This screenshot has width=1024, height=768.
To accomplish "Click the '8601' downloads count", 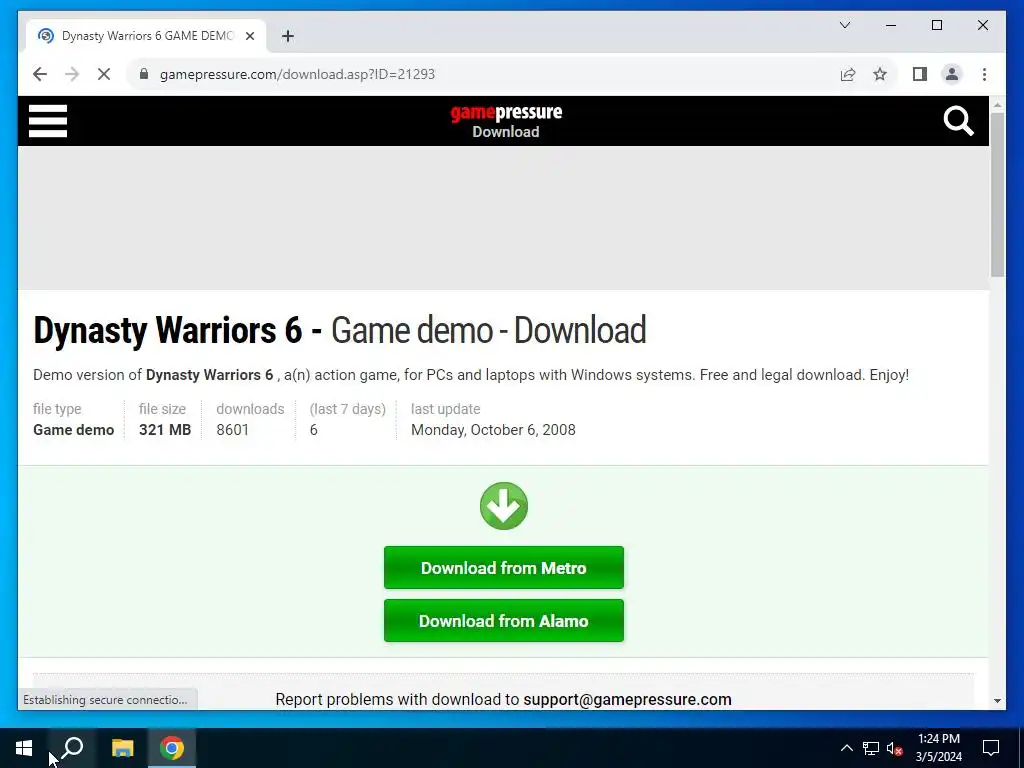I will point(232,430).
